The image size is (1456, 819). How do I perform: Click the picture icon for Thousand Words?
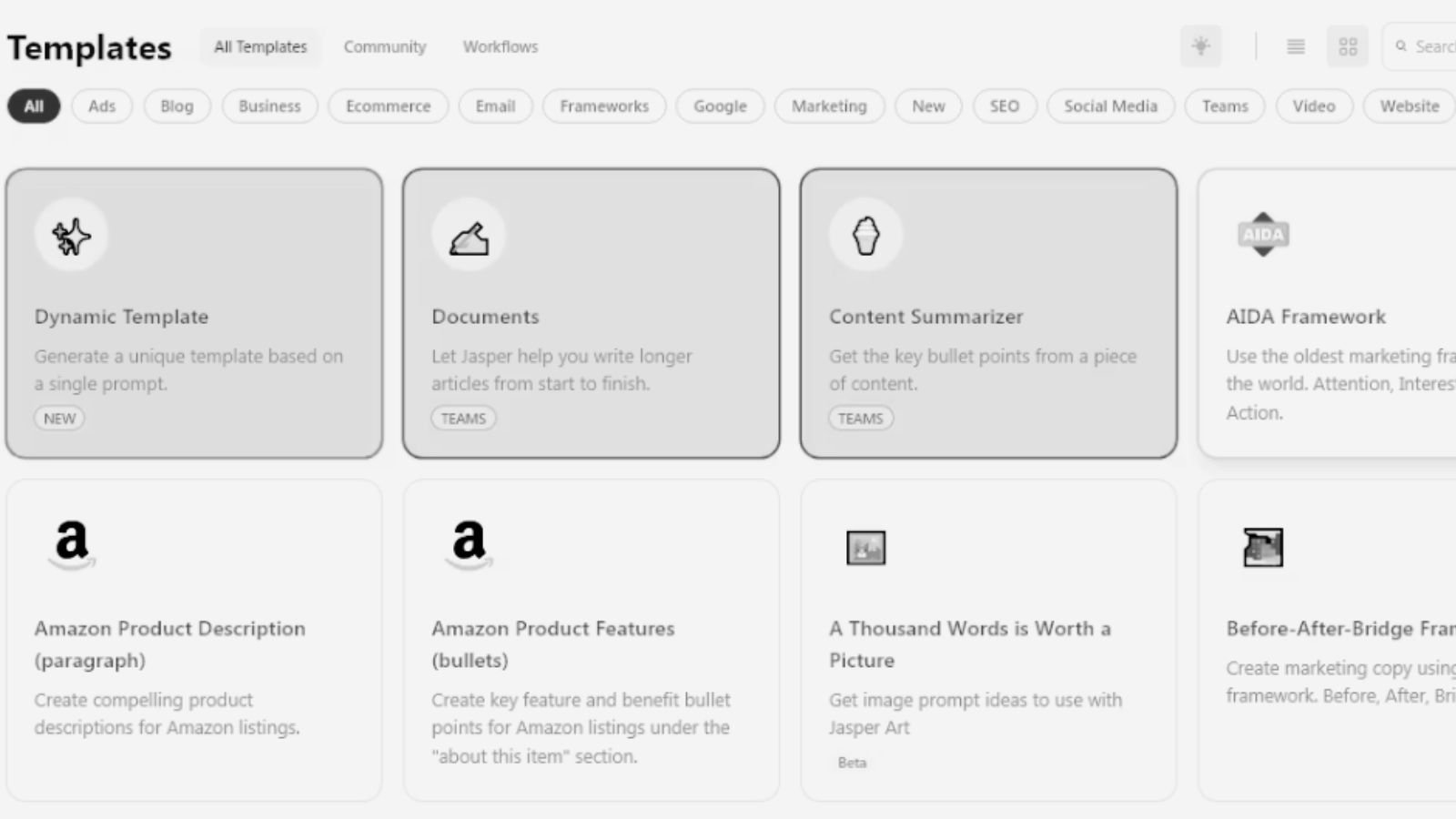pos(865,548)
